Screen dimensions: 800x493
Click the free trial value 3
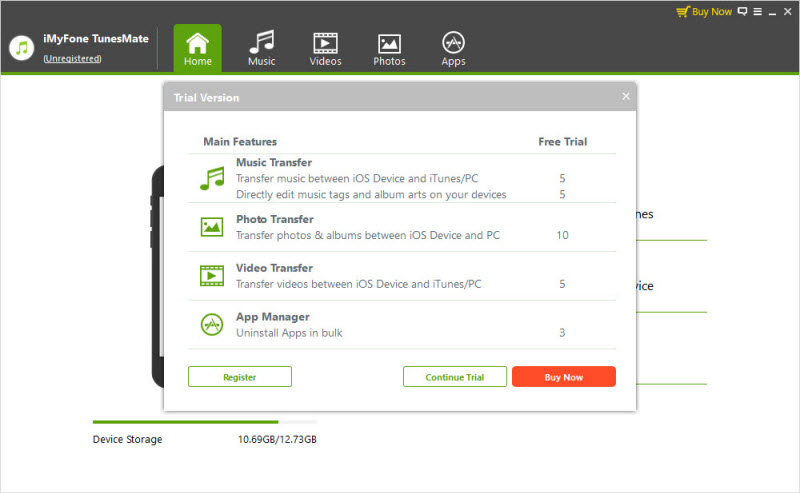(x=562, y=333)
